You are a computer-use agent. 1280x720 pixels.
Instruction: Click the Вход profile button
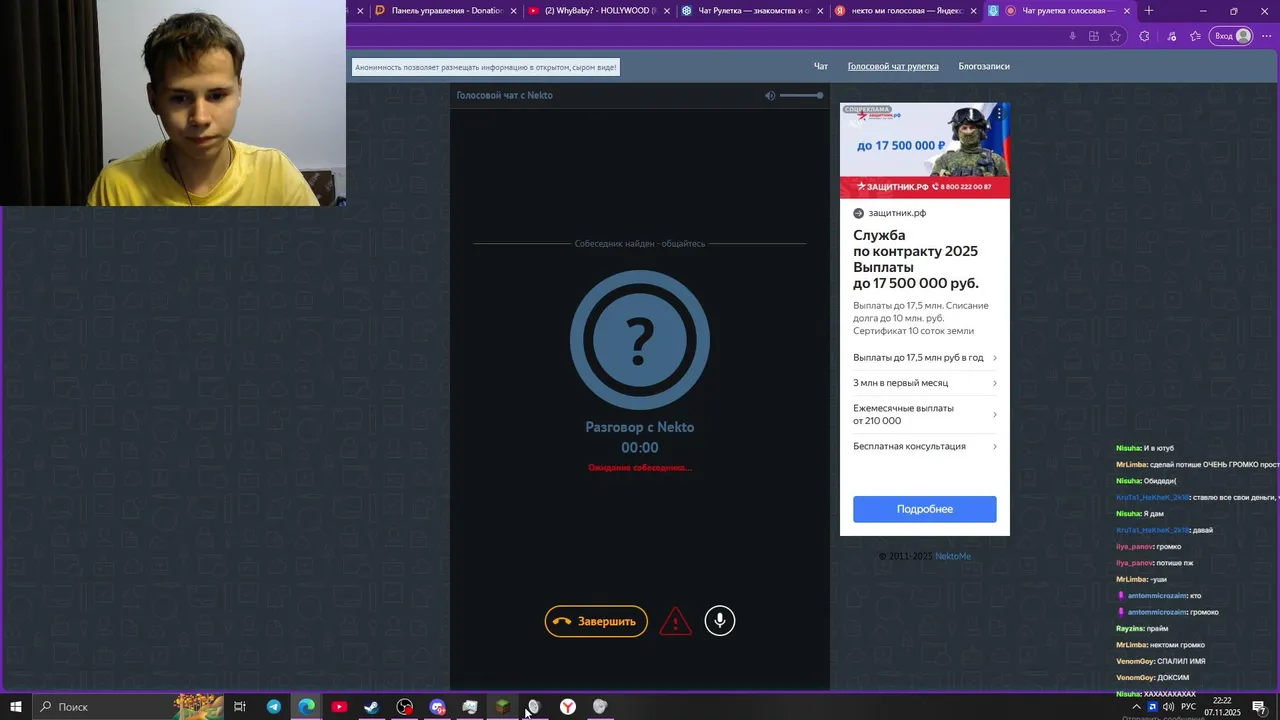tap(1231, 36)
